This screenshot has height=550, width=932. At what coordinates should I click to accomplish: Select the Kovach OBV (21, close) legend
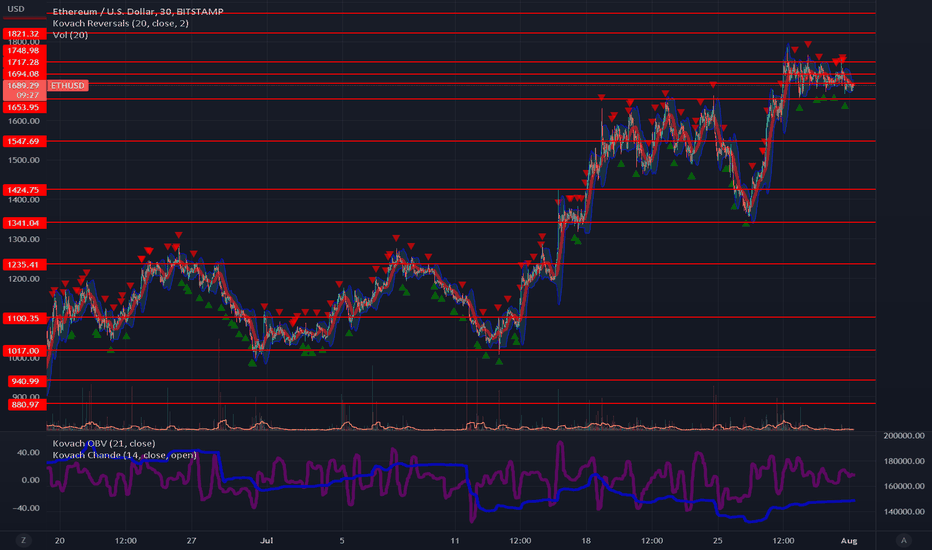tap(104, 444)
